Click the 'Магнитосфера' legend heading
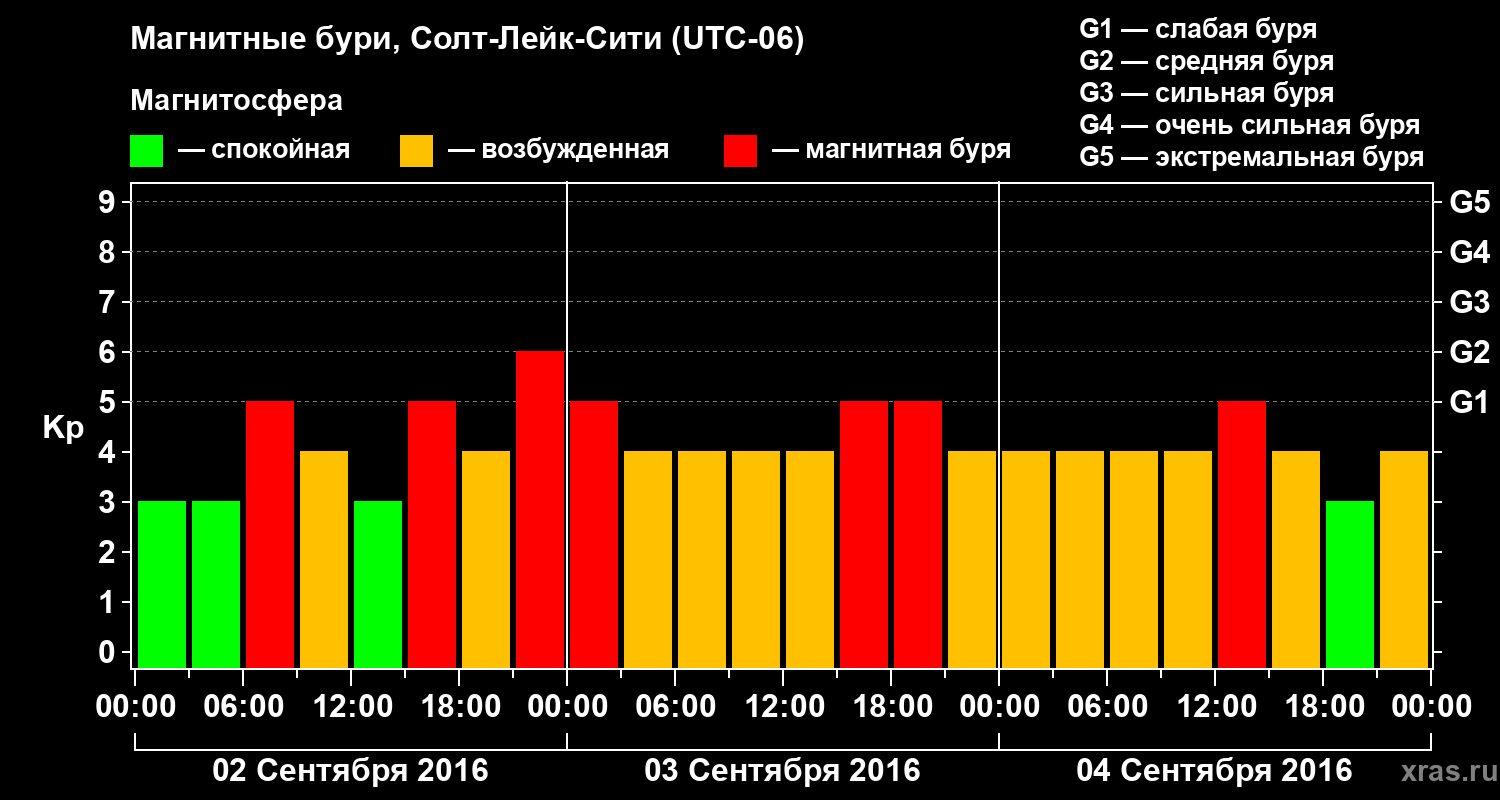The image size is (1500, 800). click(236, 101)
